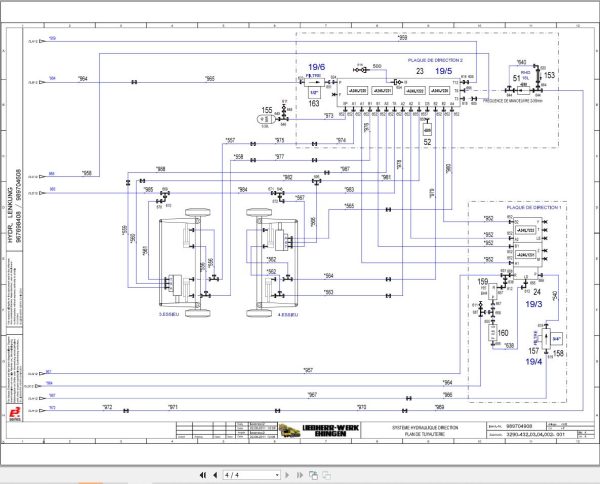Image resolution: width=600 pixels, height=484 pixels.
Task: Click the LIEBHERR-WERK EHINGEN text
Action: point(331,430)
